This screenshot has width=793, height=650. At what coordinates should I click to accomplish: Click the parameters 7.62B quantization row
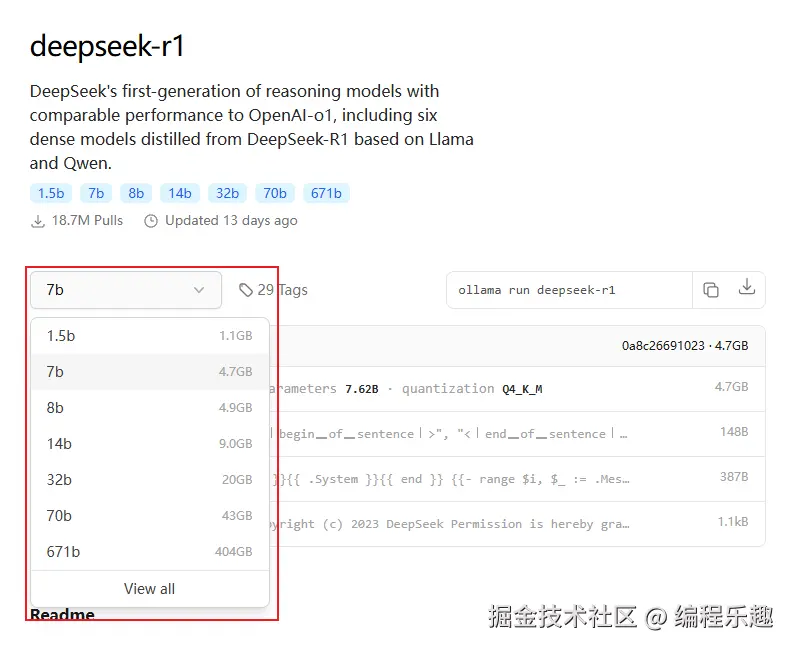517,388
